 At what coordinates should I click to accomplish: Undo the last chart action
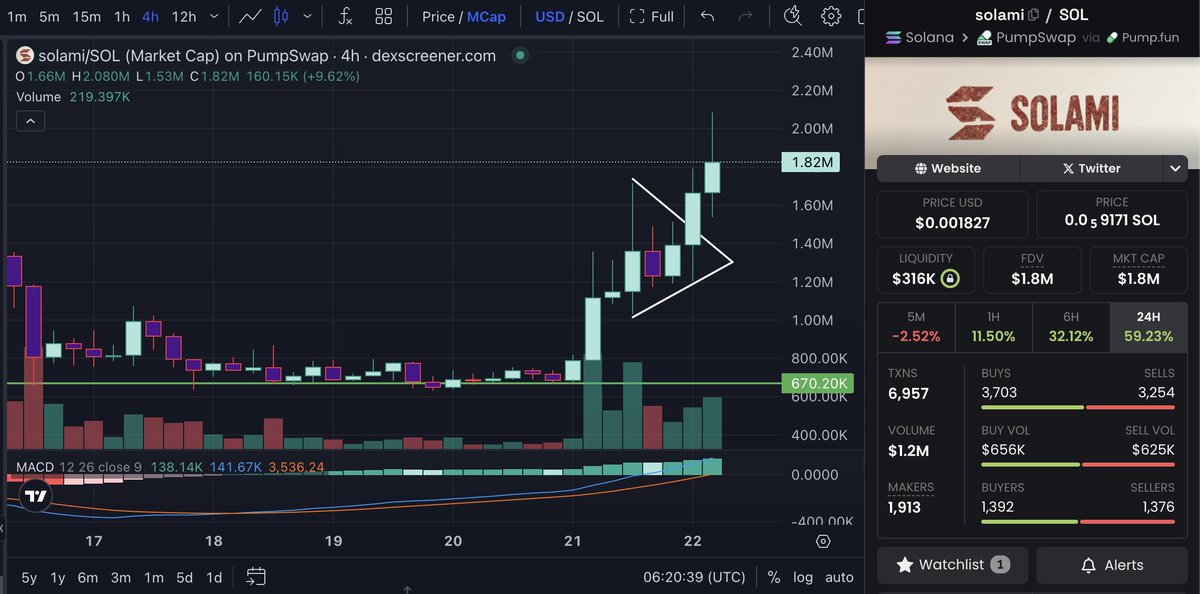tap(708, 16)
